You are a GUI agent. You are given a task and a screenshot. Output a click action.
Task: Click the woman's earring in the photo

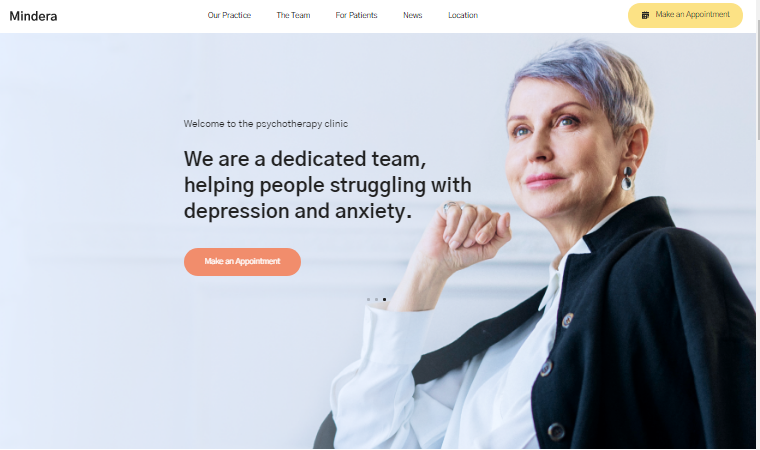click(x=627, y=178)
